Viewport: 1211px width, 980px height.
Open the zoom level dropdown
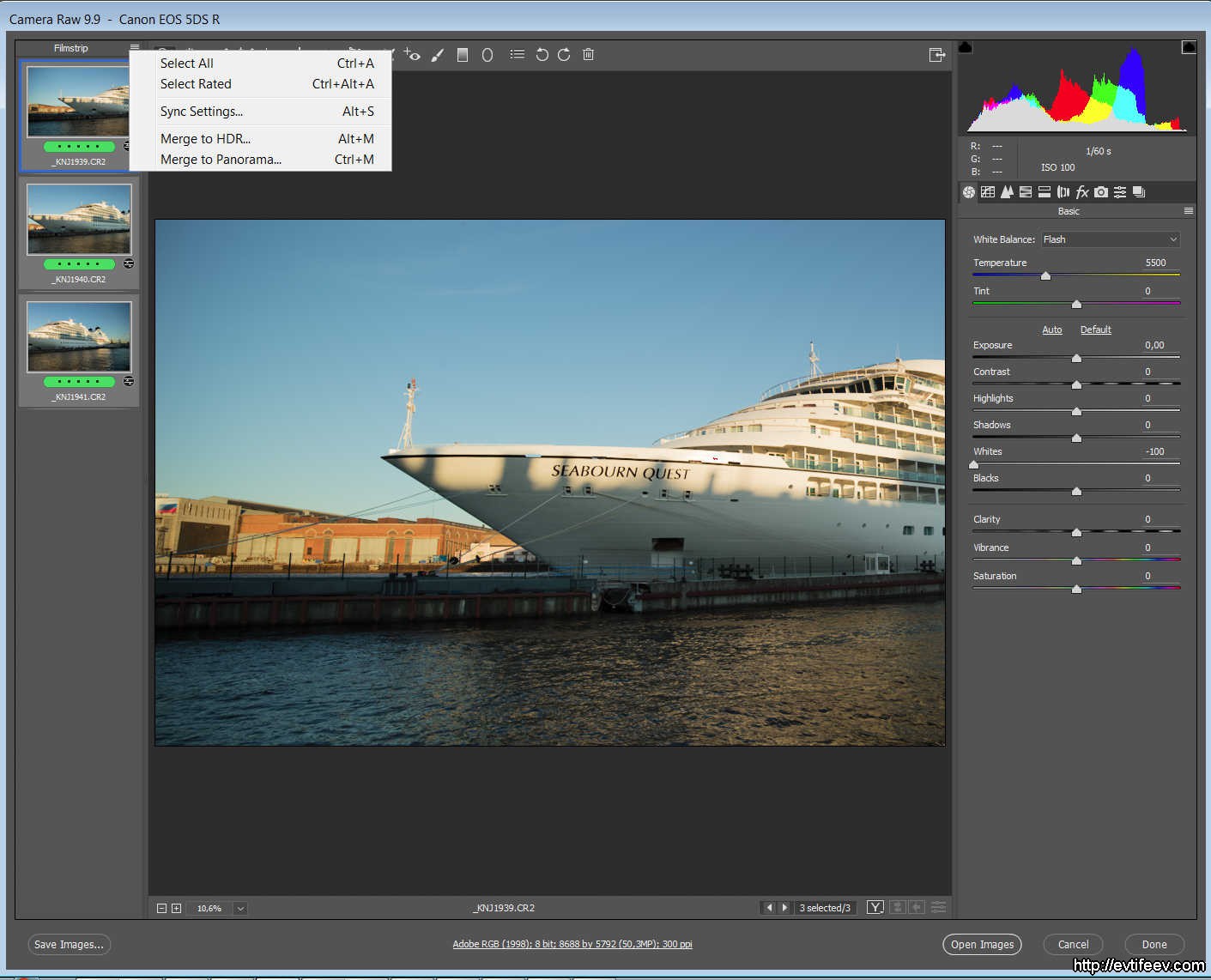240,908
